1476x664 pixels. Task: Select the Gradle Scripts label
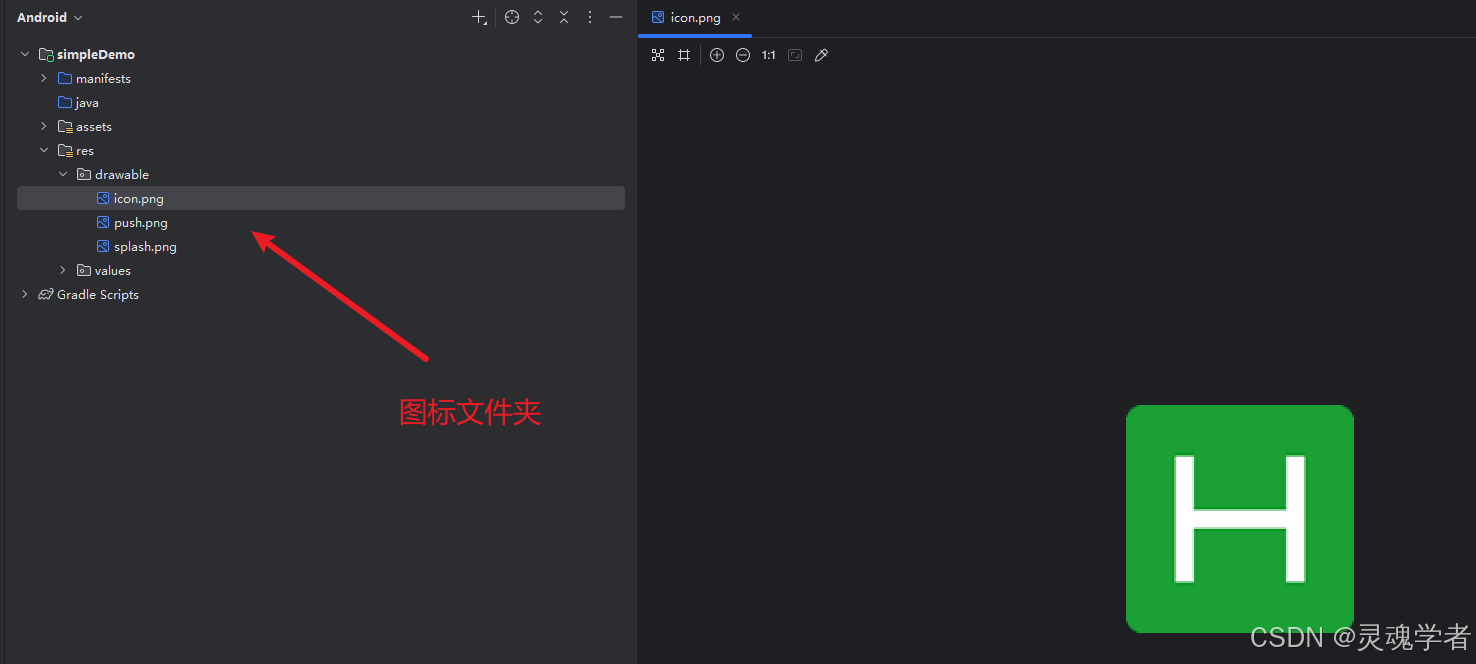point(98,294)
